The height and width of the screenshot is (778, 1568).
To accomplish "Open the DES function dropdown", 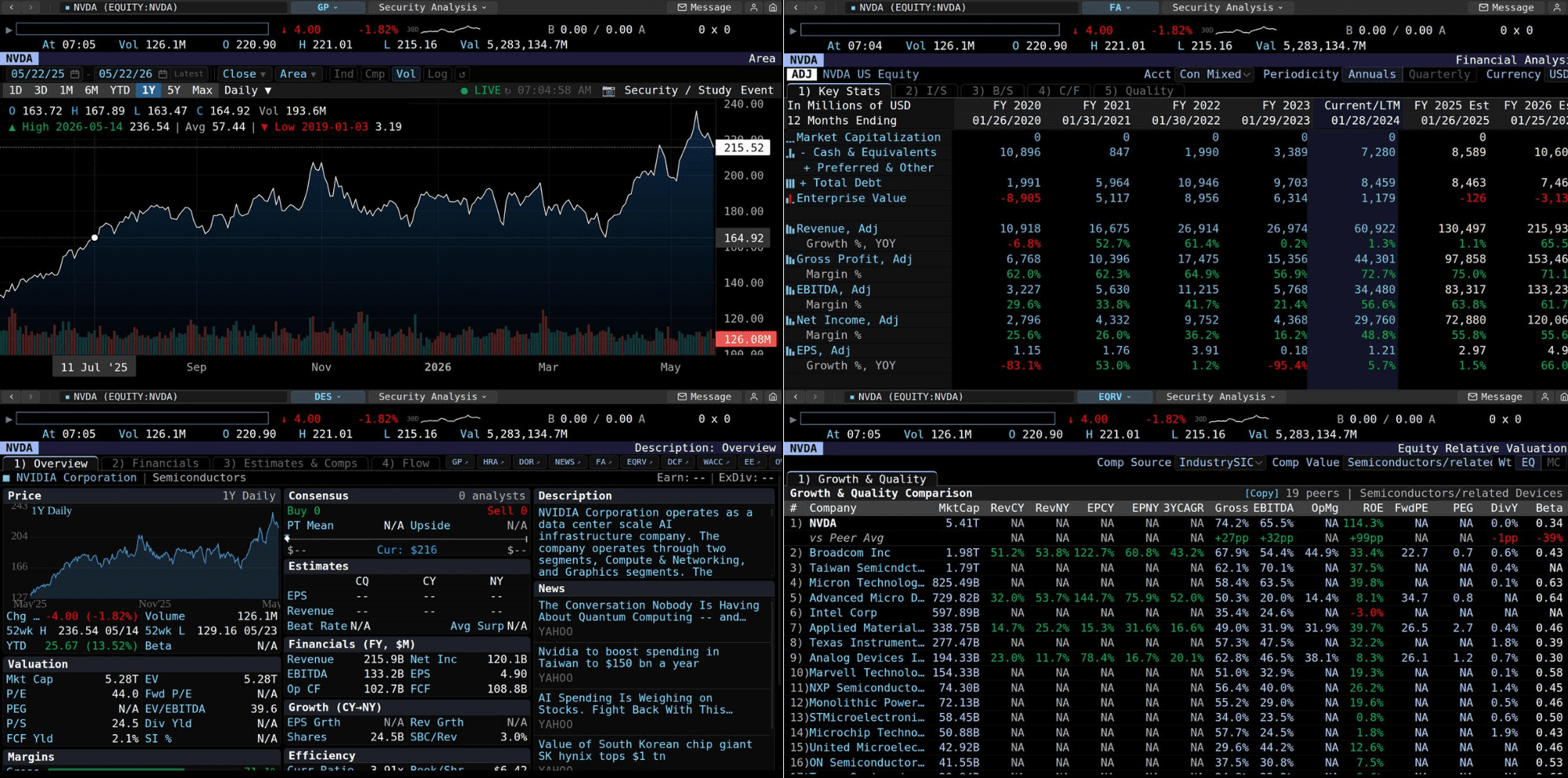I will pos(327,397).
